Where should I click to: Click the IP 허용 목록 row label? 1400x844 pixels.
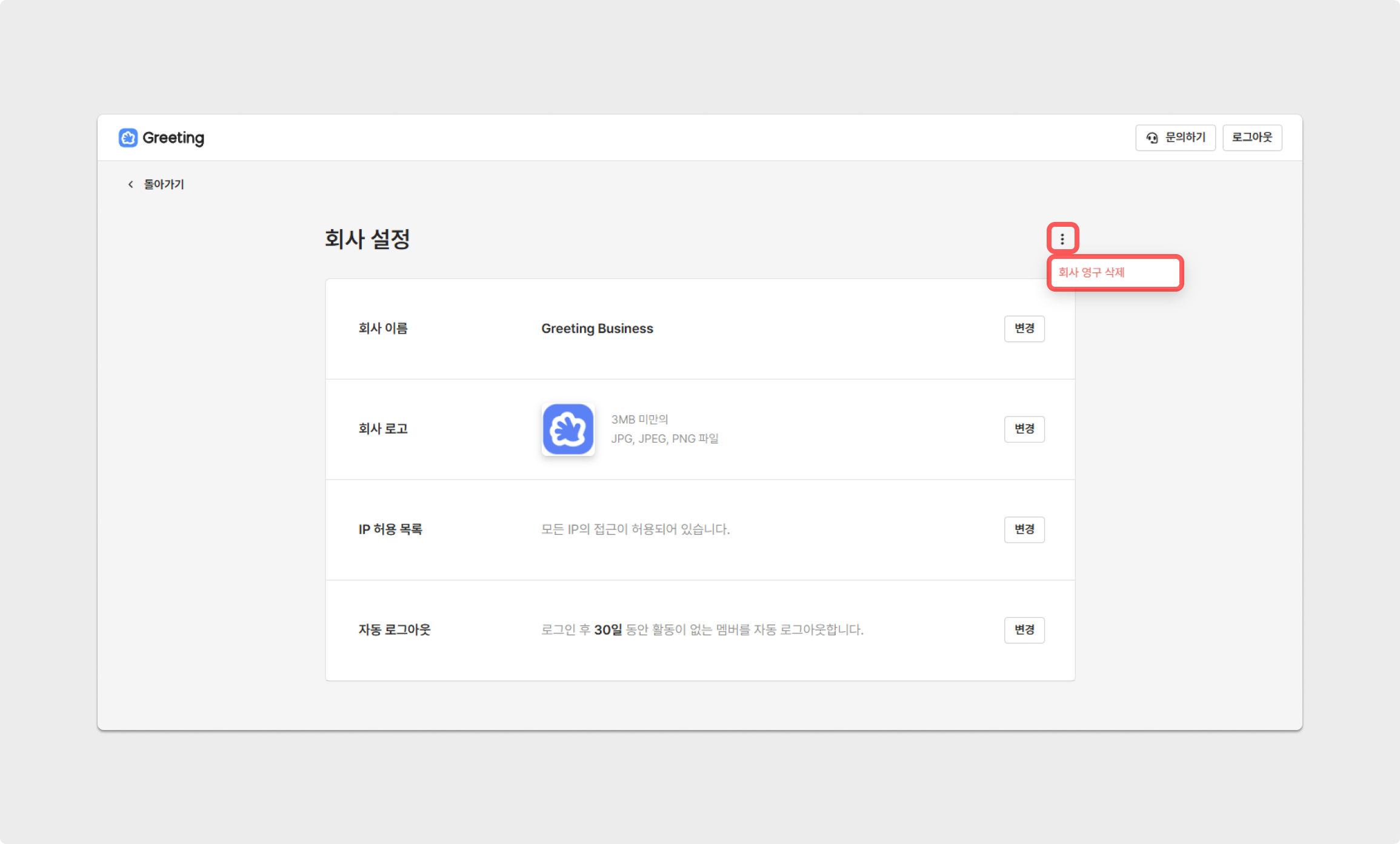[390, 529]
